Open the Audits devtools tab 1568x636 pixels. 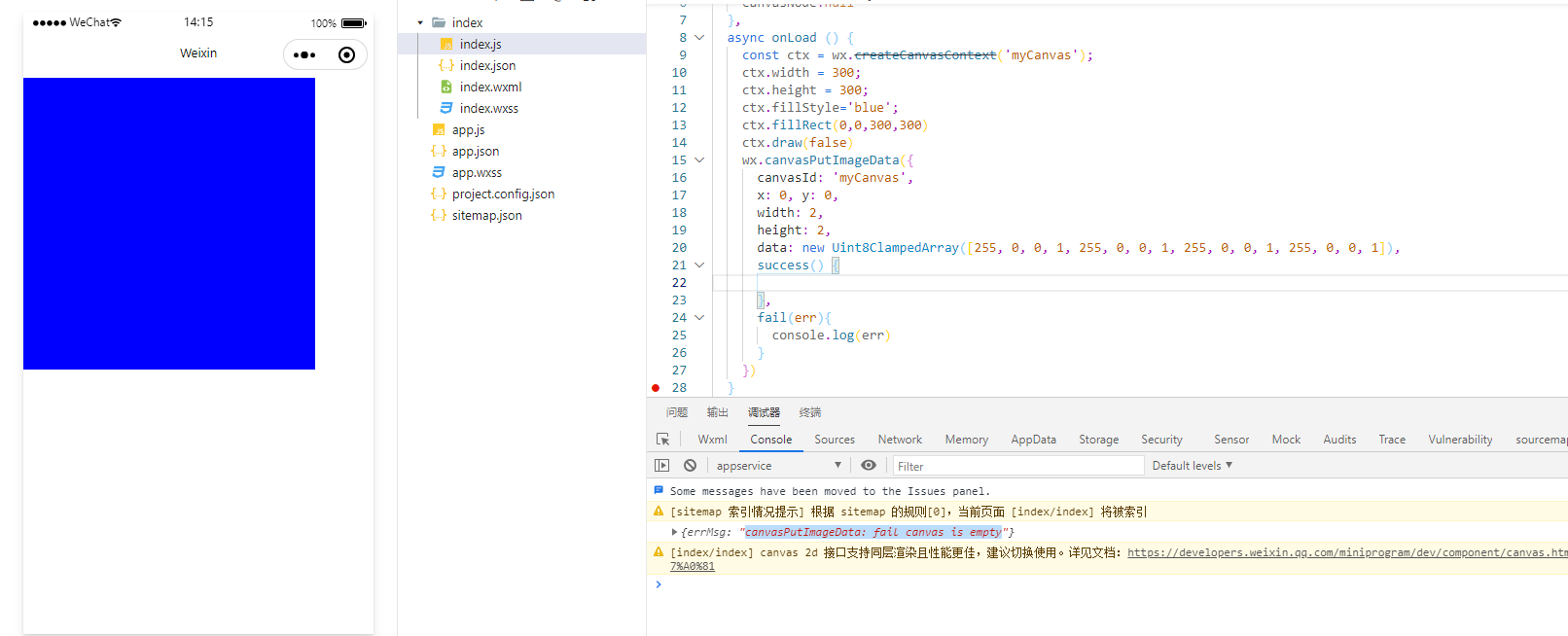click(x=1339, y=440)
